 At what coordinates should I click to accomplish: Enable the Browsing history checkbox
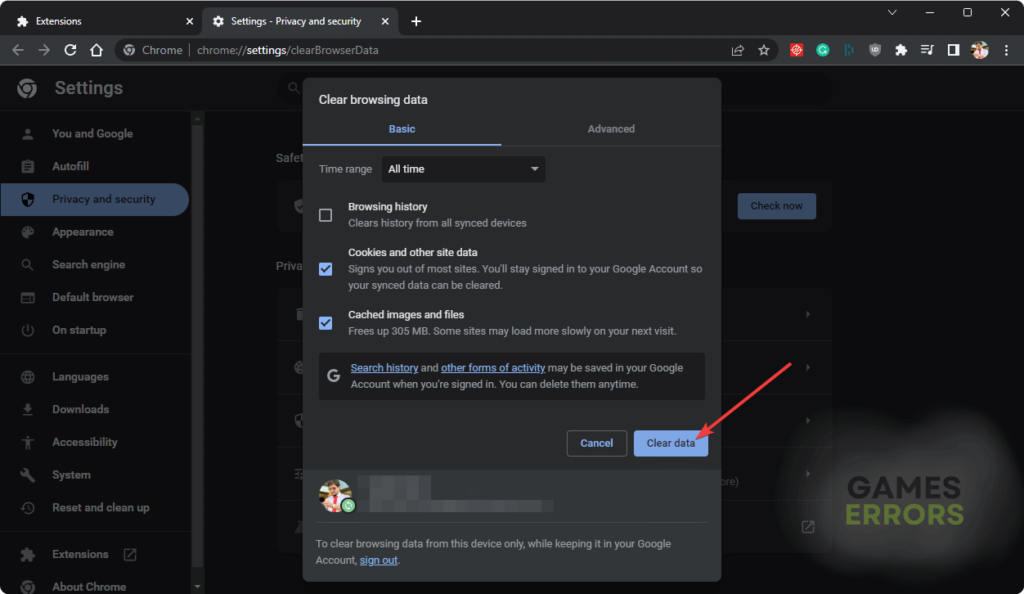324,214
